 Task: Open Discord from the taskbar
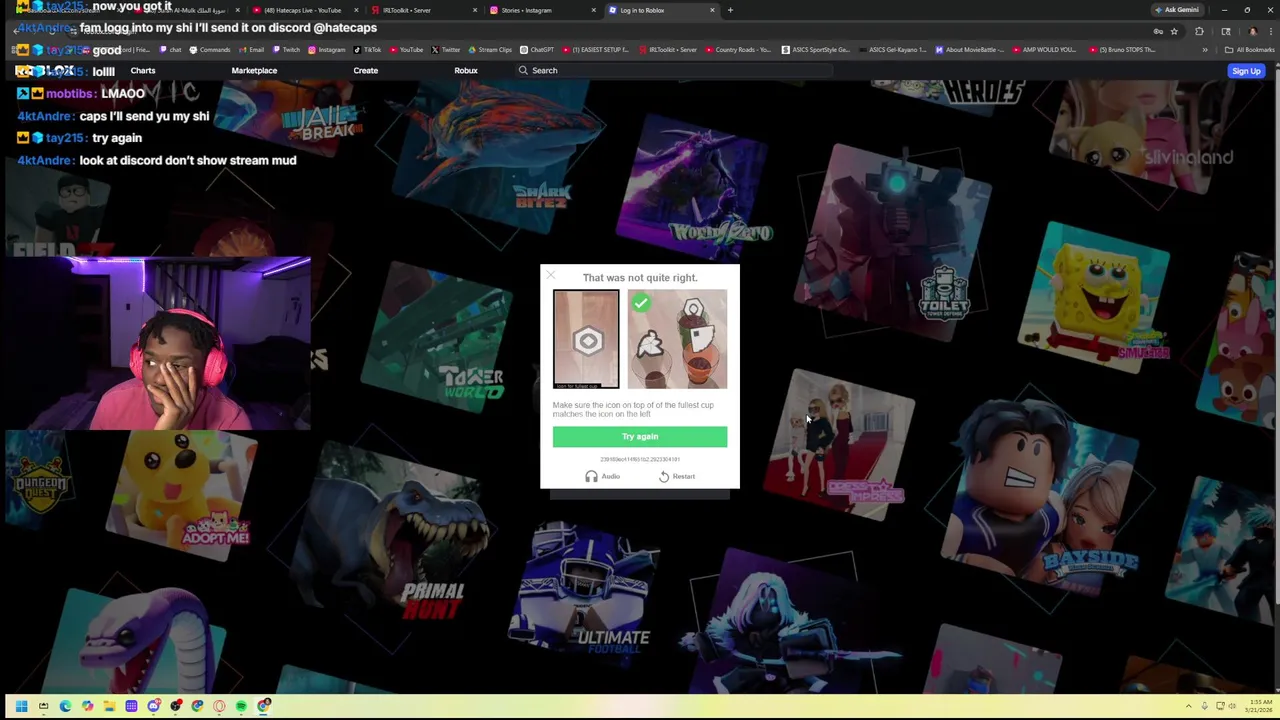(154, 706)
